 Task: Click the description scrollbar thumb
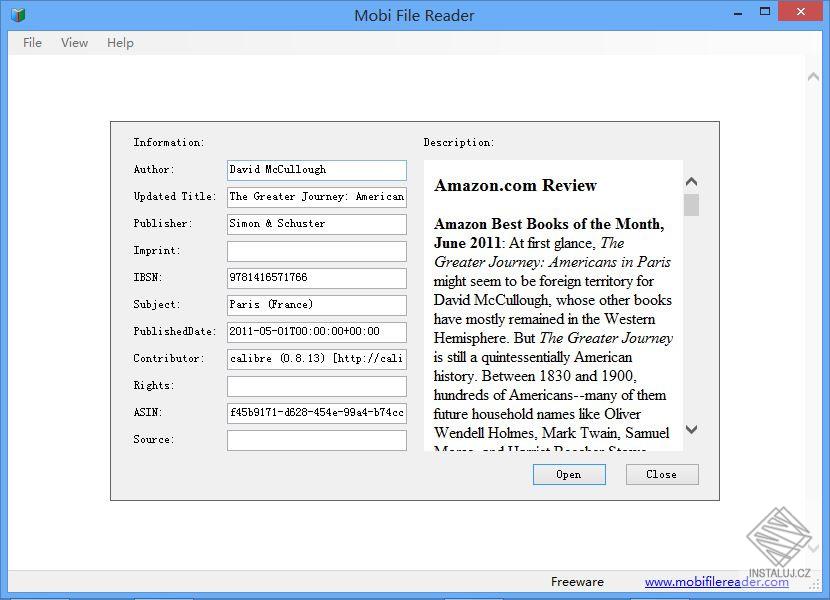tap(691, 205)
